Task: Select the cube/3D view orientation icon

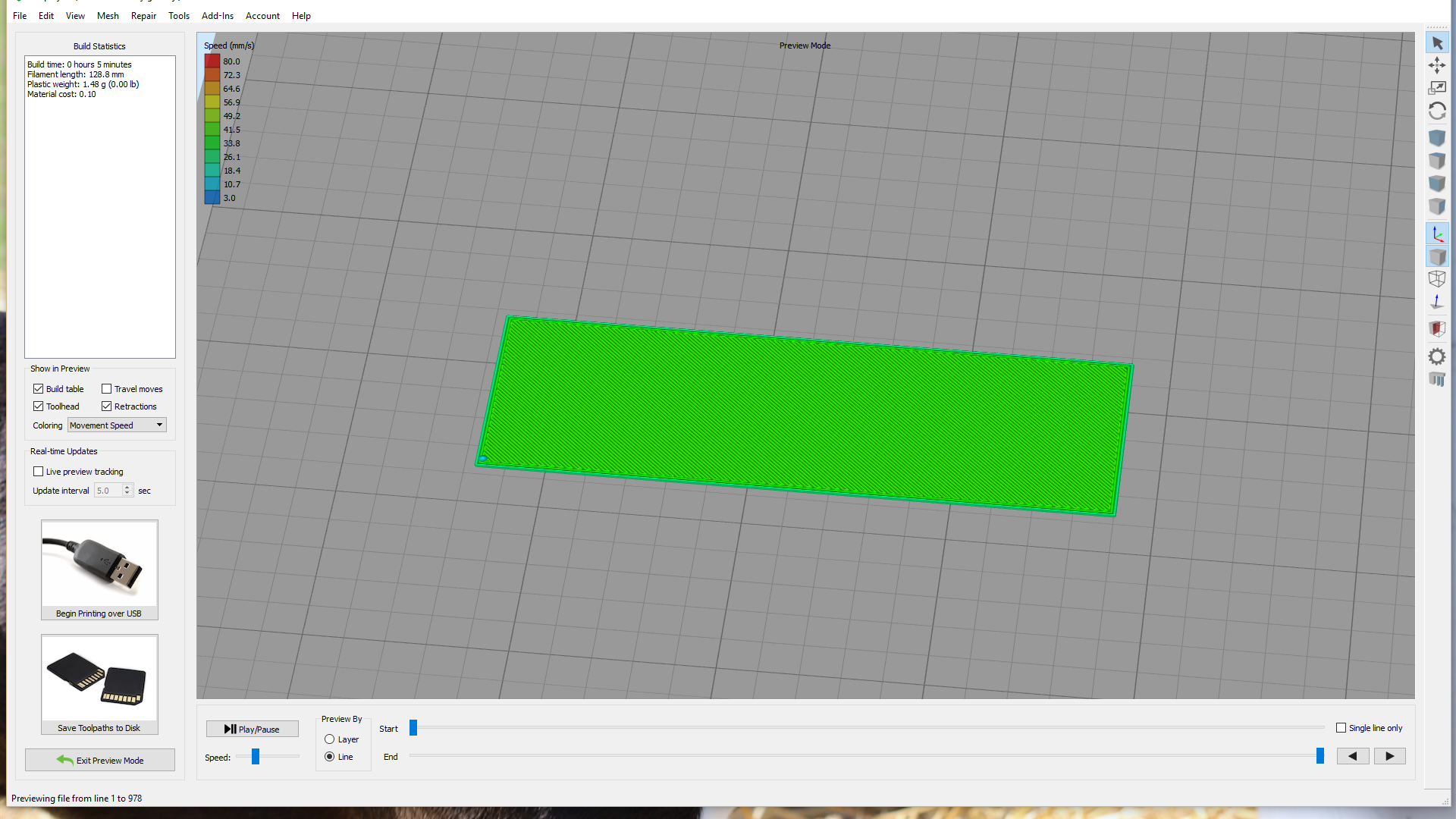Action: click(1437, 256)
